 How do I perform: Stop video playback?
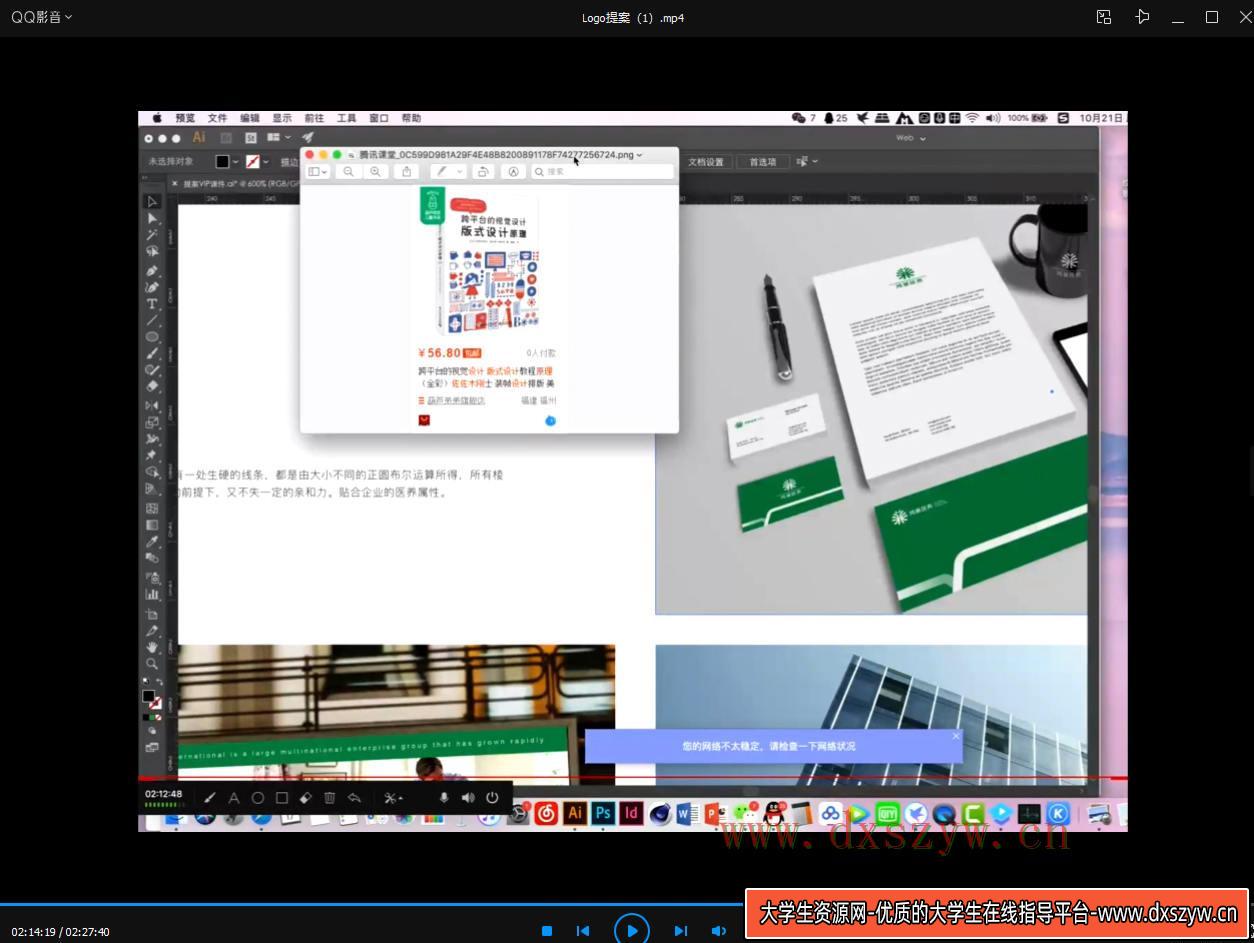click(547, 931)
